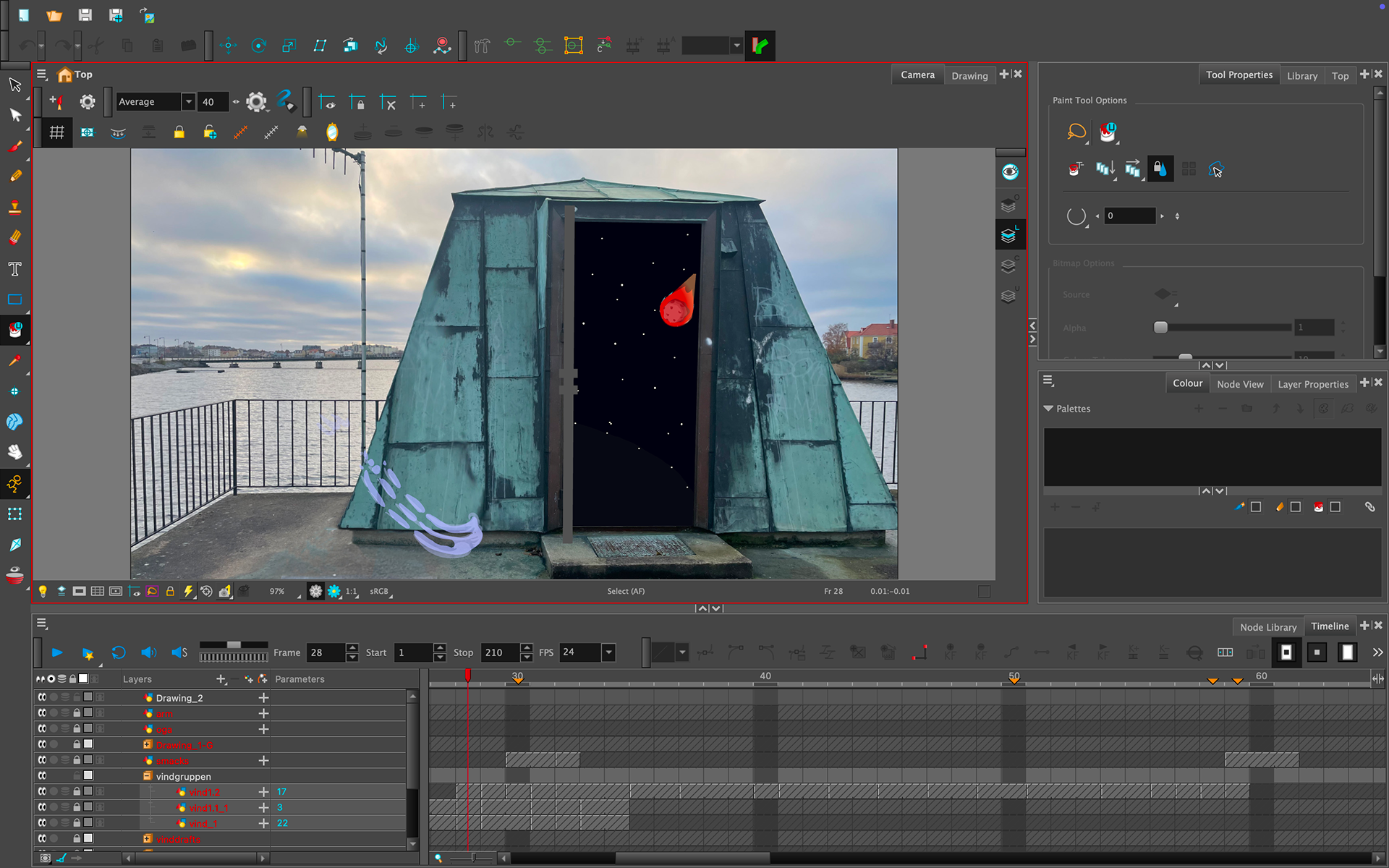Toggle the sound mute speaker icon
Viewport: 1389px width, 868px height.
point(148,652)
